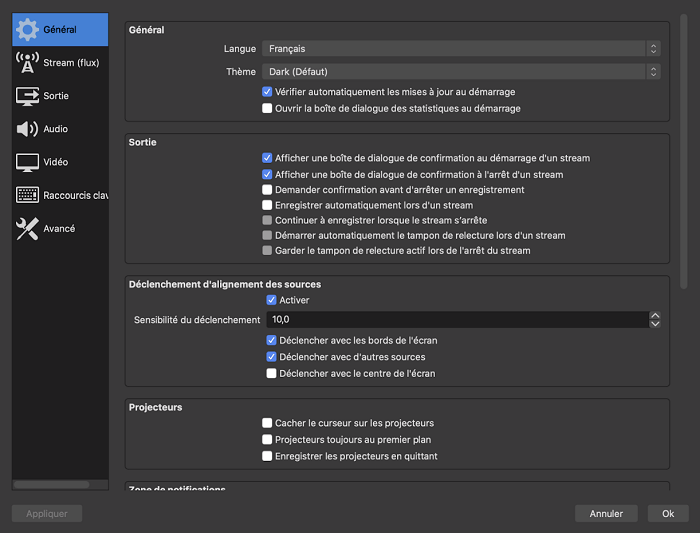This screenshot has width=700, height=533.
Task: Click the Projecteurs section heading
Action: [155, 407]
